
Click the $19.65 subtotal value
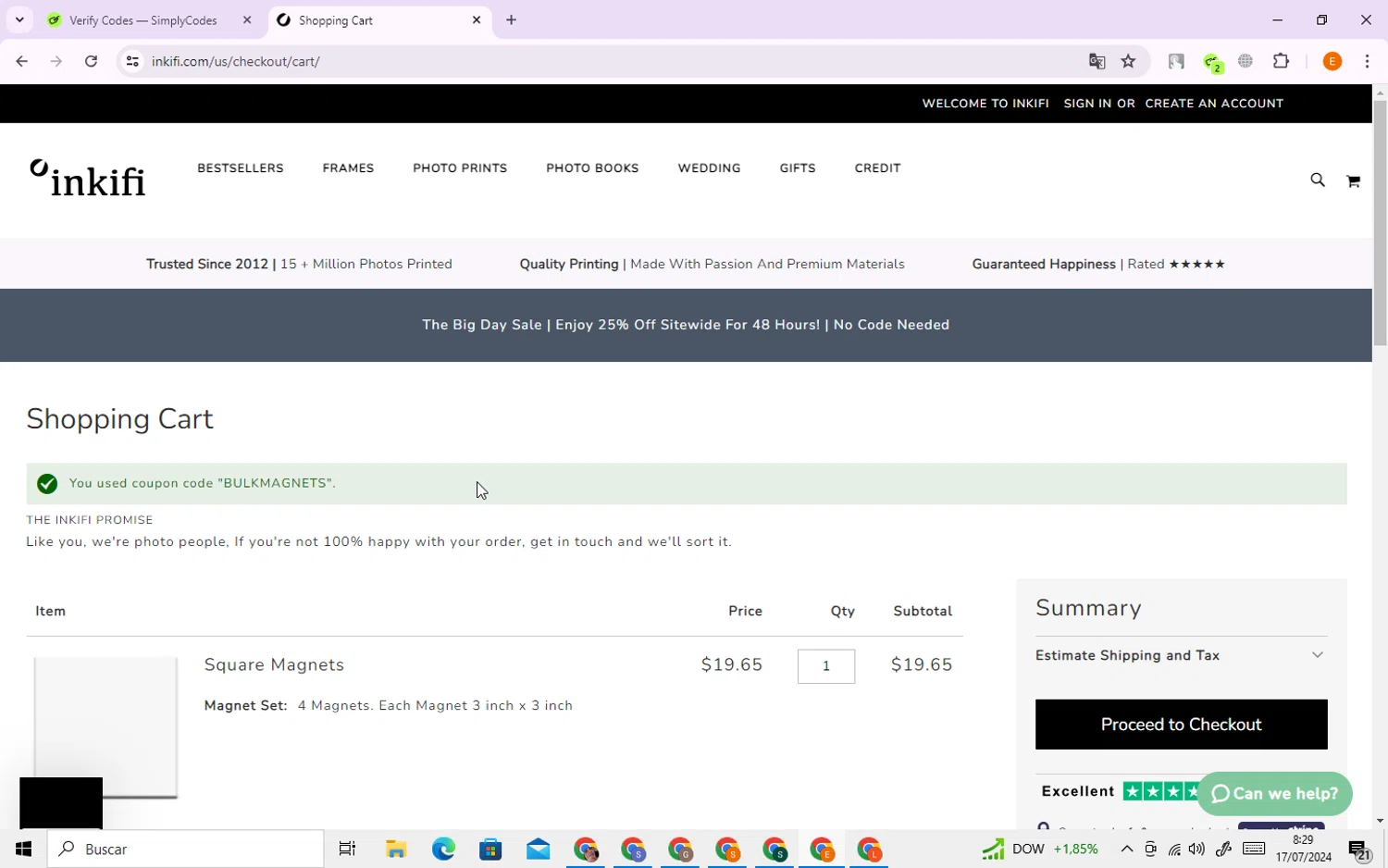point(922,664)
